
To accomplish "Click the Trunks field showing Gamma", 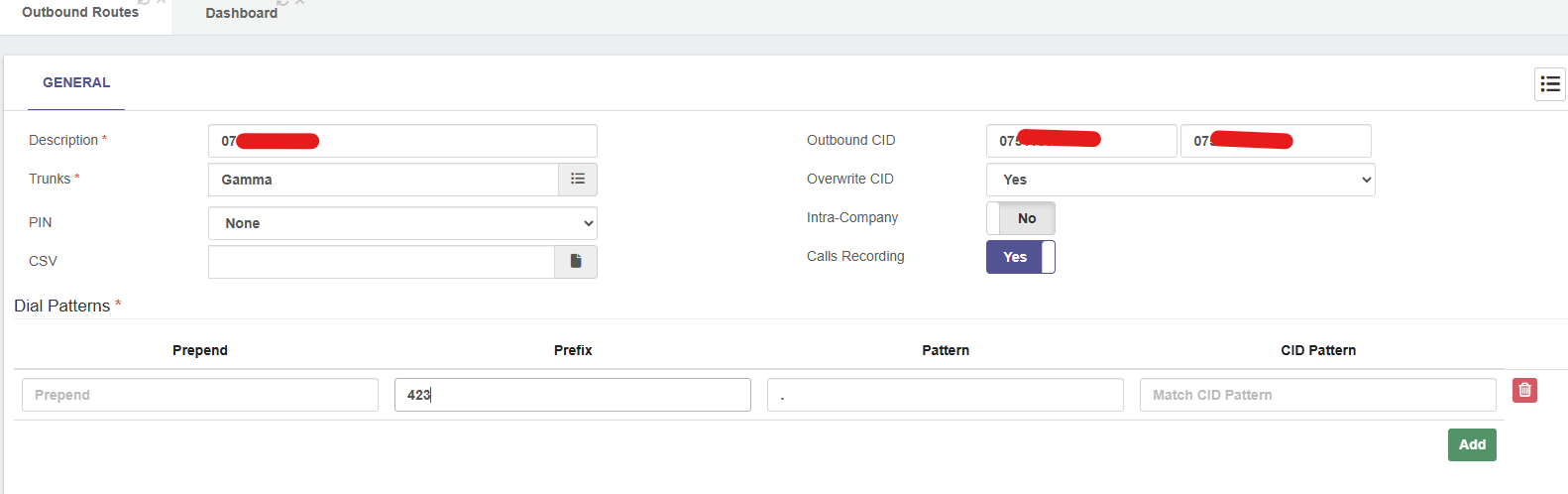I will tap(384, 180).
